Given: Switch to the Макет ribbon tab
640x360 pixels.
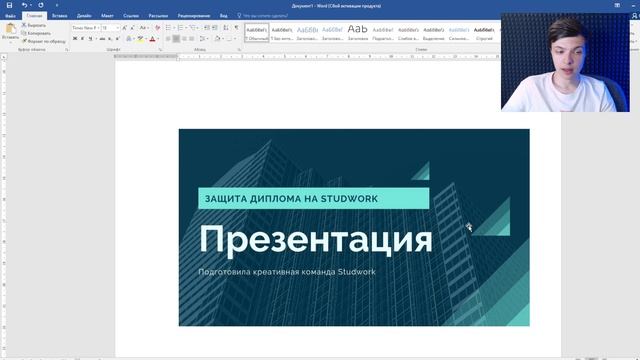Looking at the screenshot, I should [x=107, y=16].
